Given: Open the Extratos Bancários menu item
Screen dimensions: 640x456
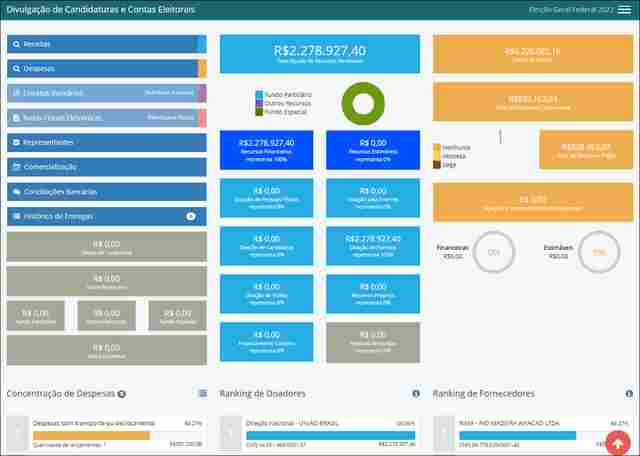Looking at the screenshot, I should tap(100, 93).
